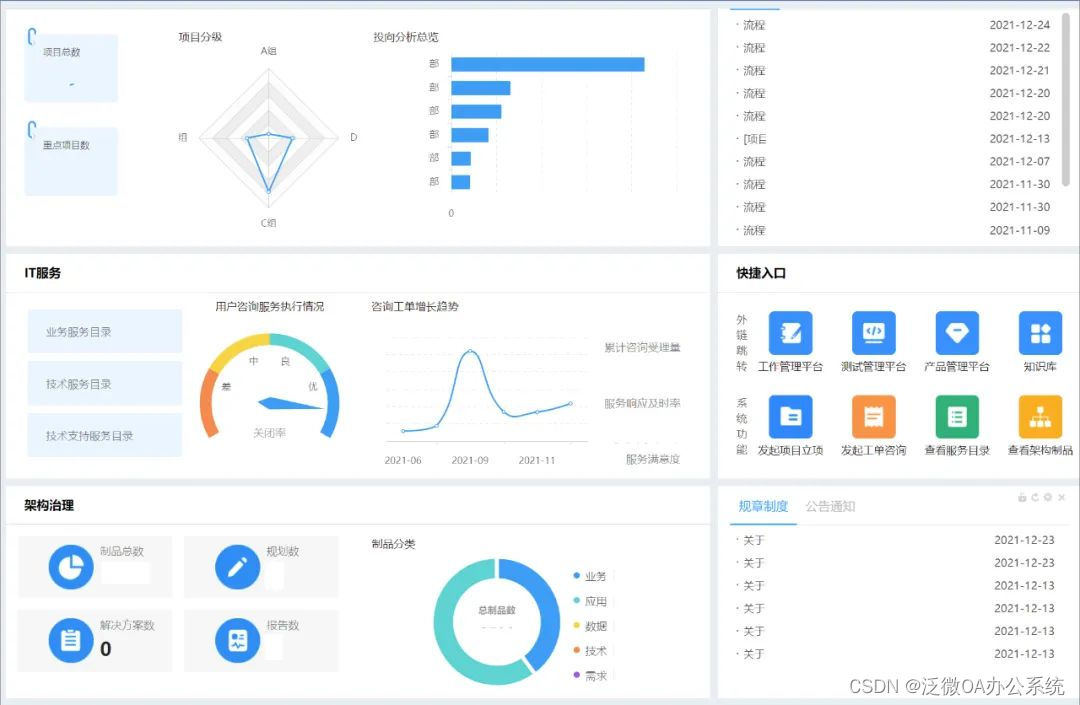Click the 规划数 pencil icon
This screenshot has height=705, width=1080.
[x=238, y=567]
